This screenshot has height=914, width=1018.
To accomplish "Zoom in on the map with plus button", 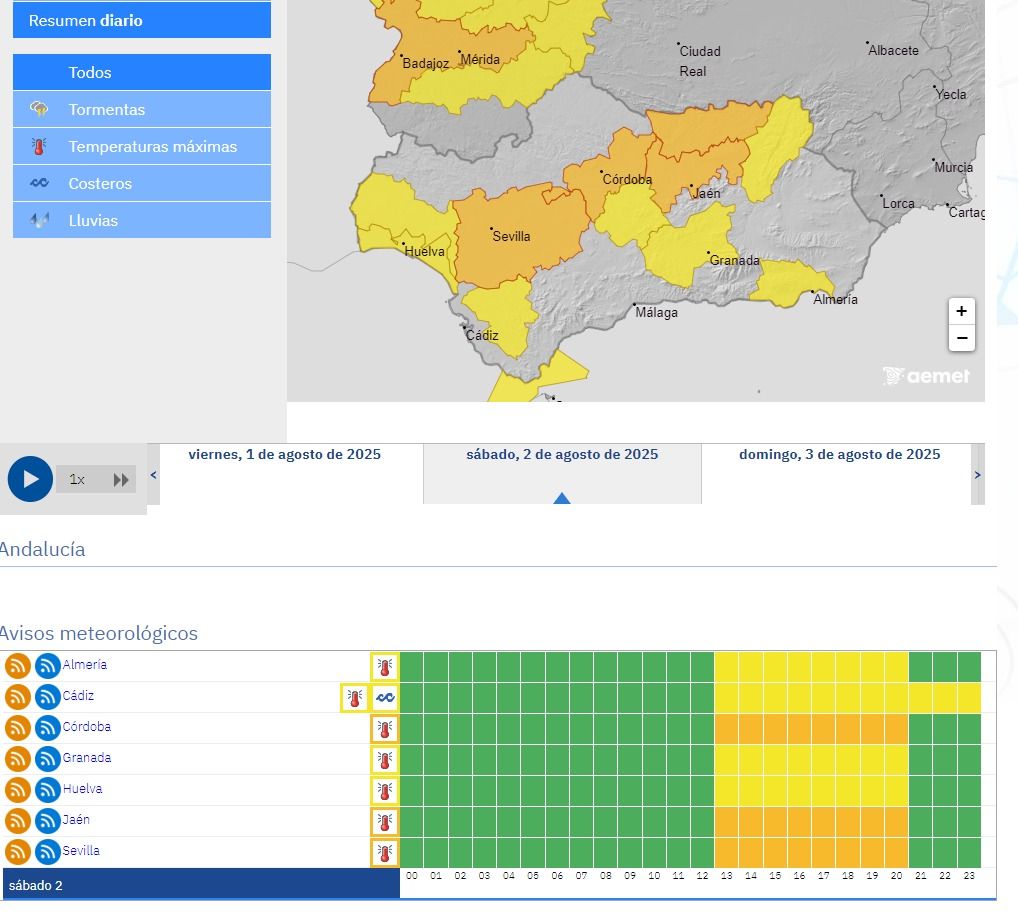I will (x=961, y=311).
